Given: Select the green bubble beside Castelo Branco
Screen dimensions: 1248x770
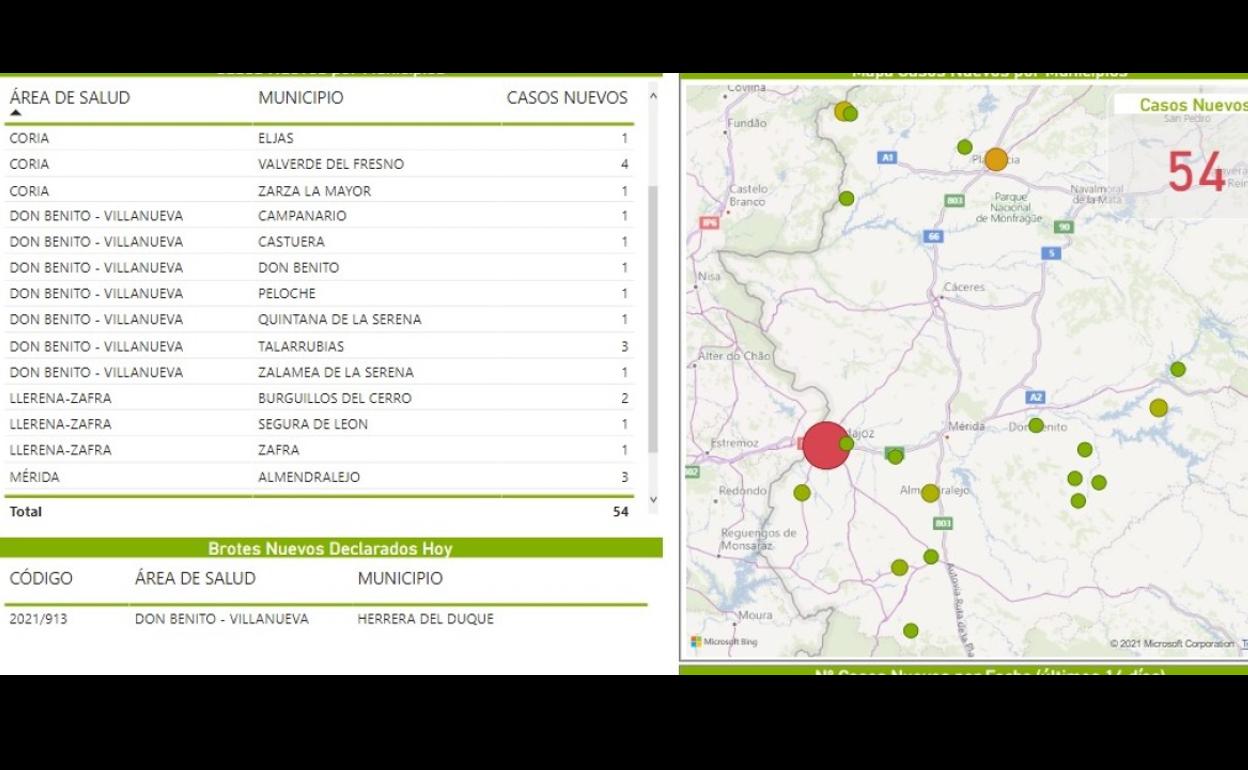Looking at the screenshot, I should coord(846,198).
